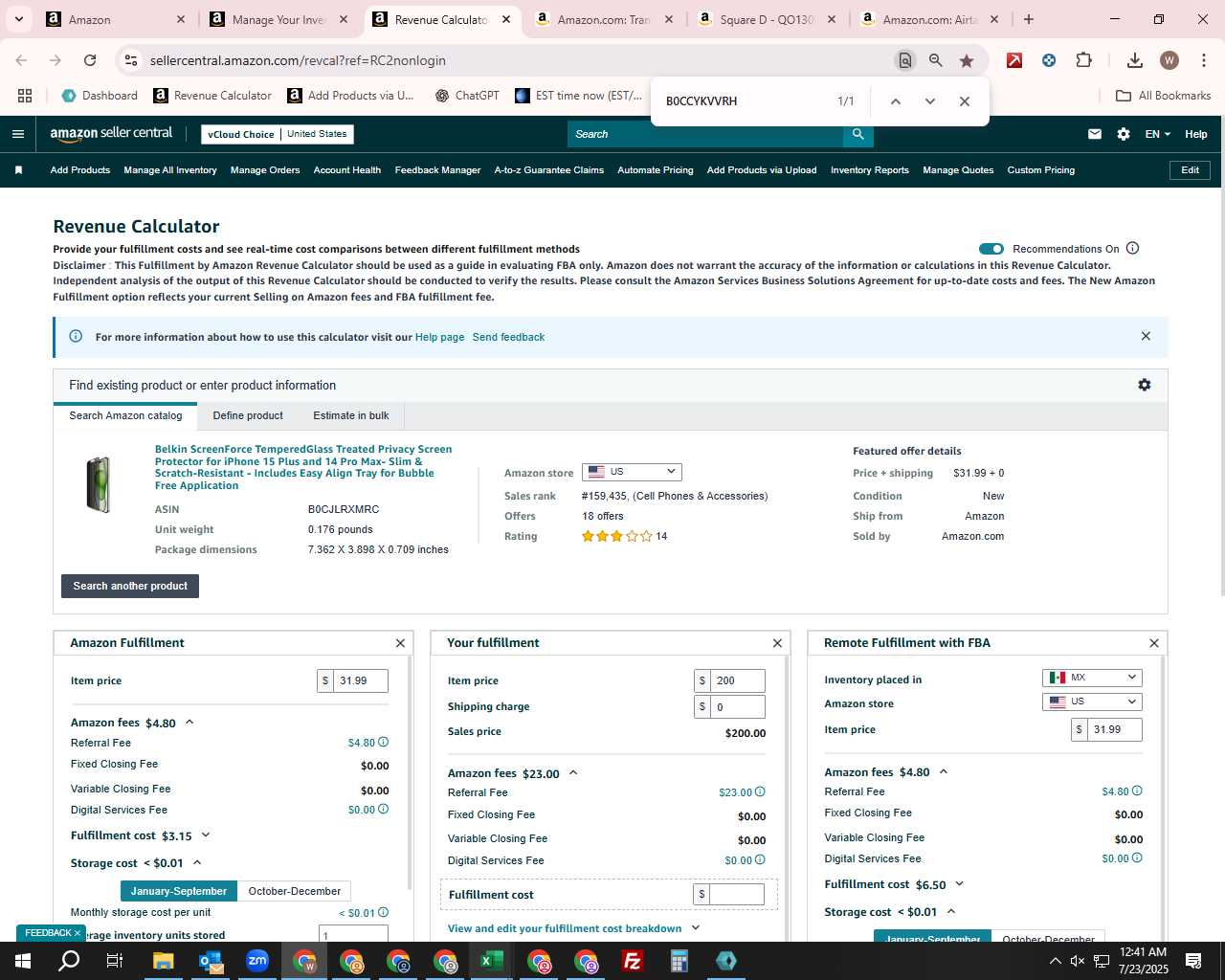This screenshot has height=980, width=1225.
Task: Open the Seller Central mail messages icon
Action: point(1095,134)
